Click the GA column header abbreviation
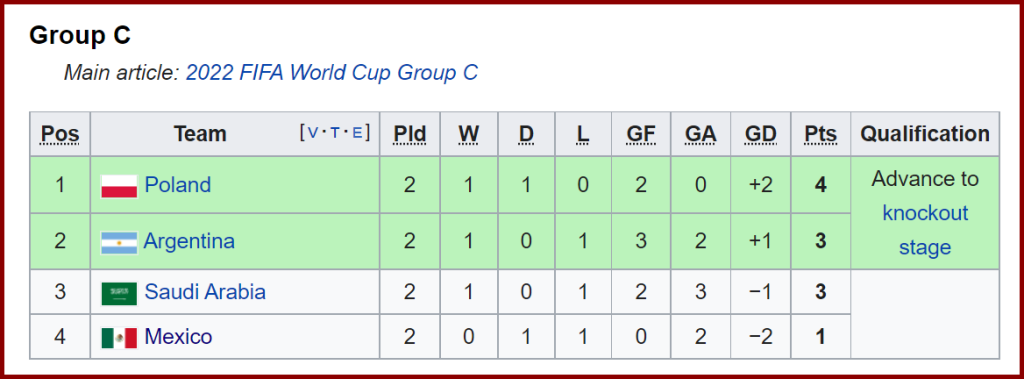This screenshot has height=379, width=1024. tap(701, 134)
